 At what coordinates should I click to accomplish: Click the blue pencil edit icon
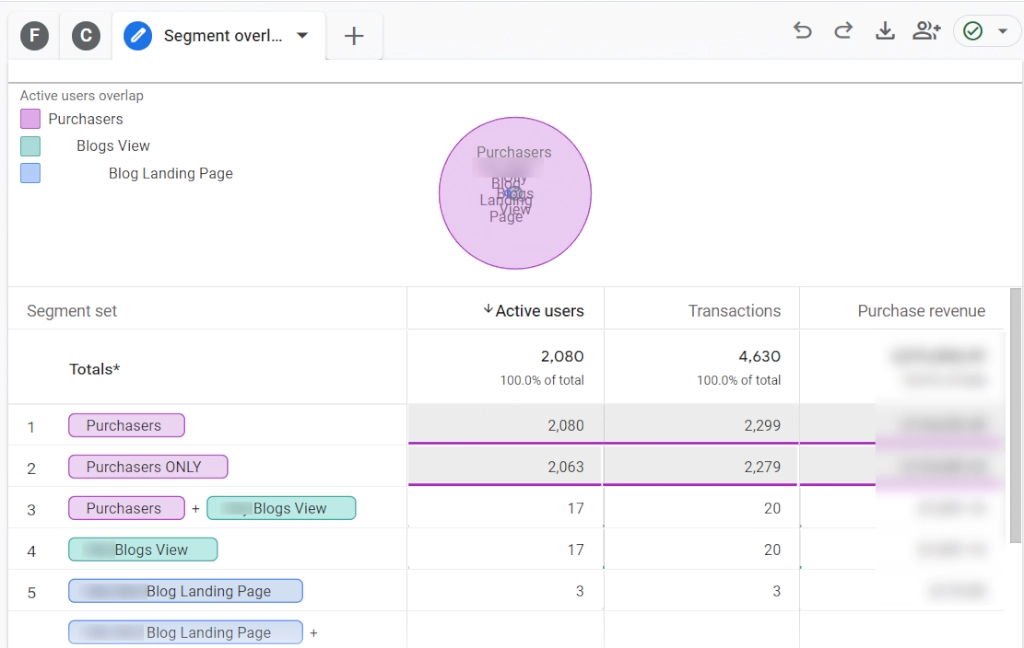coord(138,35)
